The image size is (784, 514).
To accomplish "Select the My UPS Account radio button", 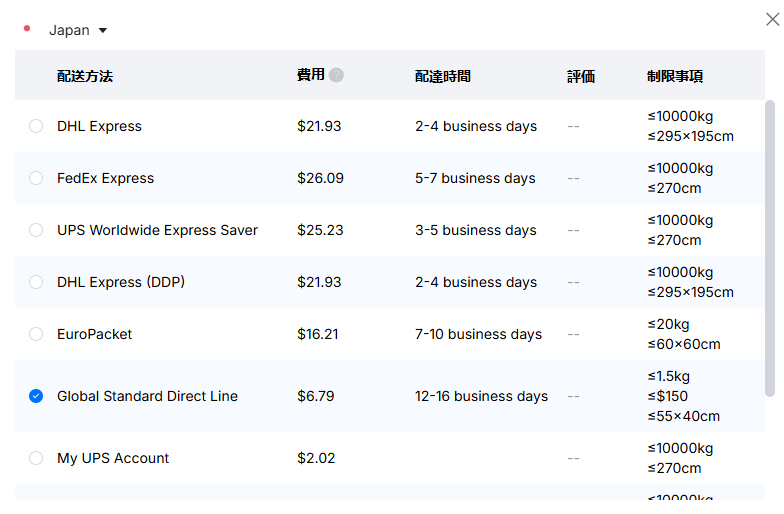I will click(36, 458).
